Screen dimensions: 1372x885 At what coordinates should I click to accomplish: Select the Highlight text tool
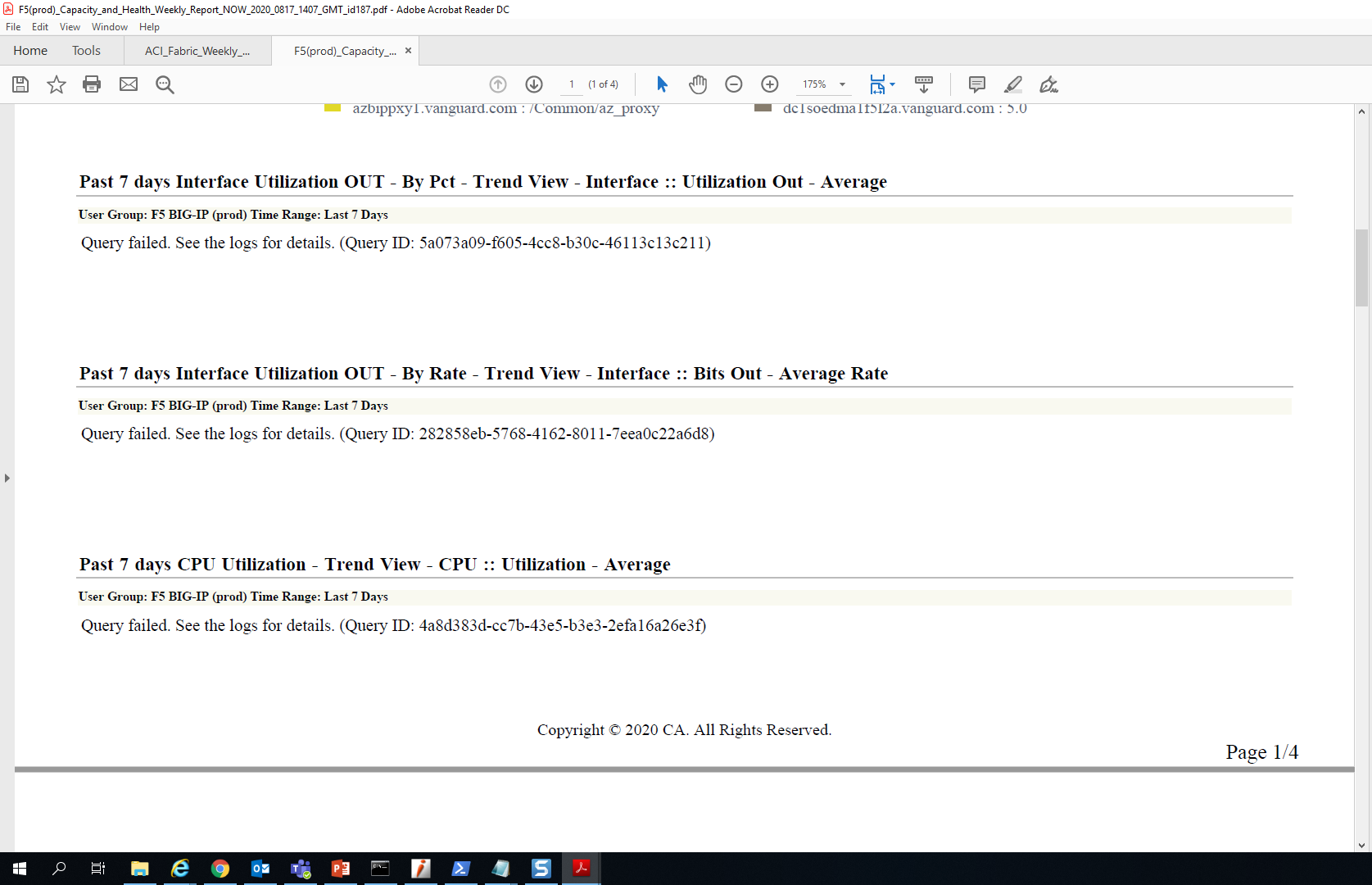pyautogui.click(x=1013, y=84)
